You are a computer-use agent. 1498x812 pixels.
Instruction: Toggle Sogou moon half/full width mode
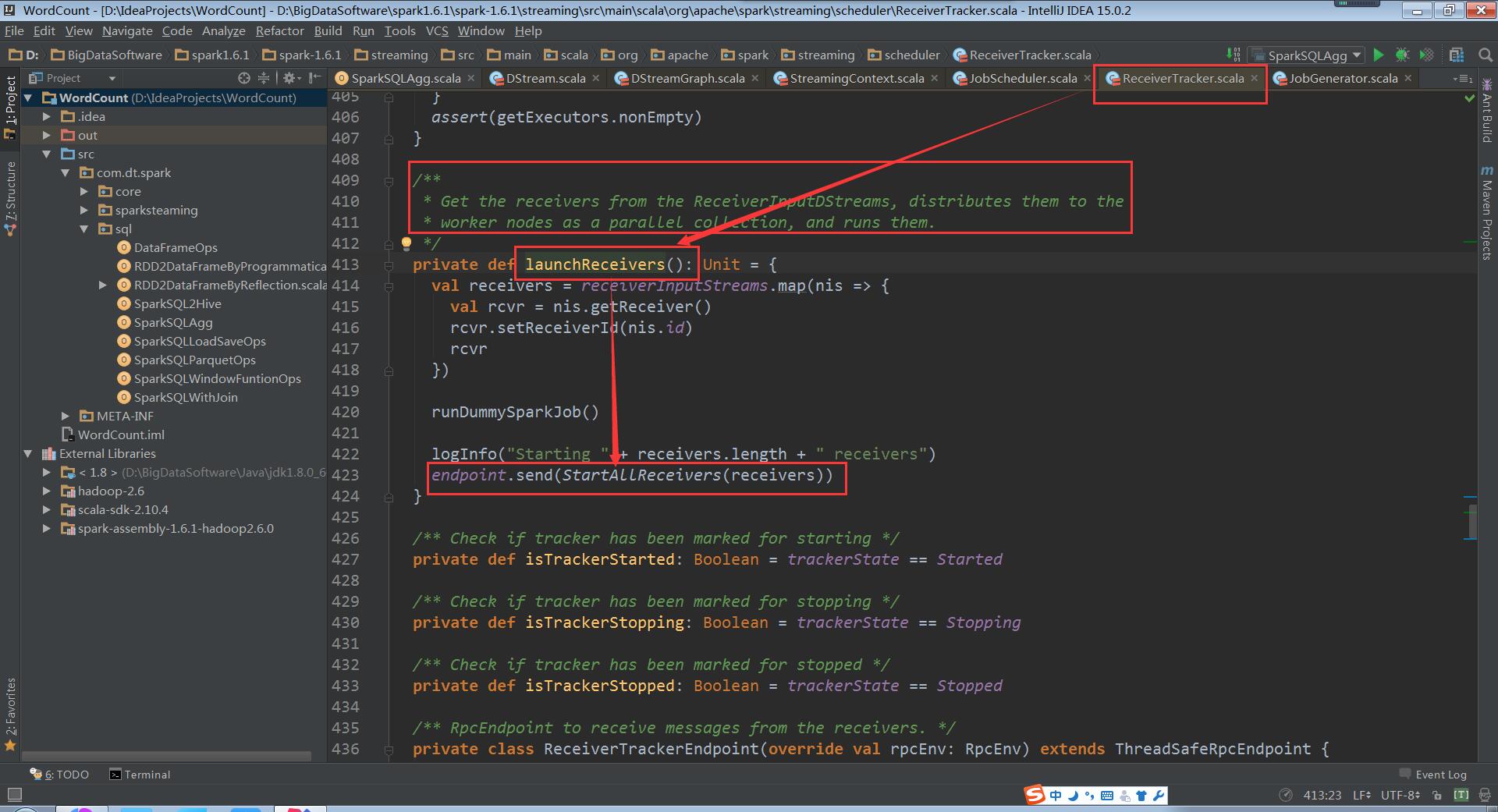pos(1073,796)
